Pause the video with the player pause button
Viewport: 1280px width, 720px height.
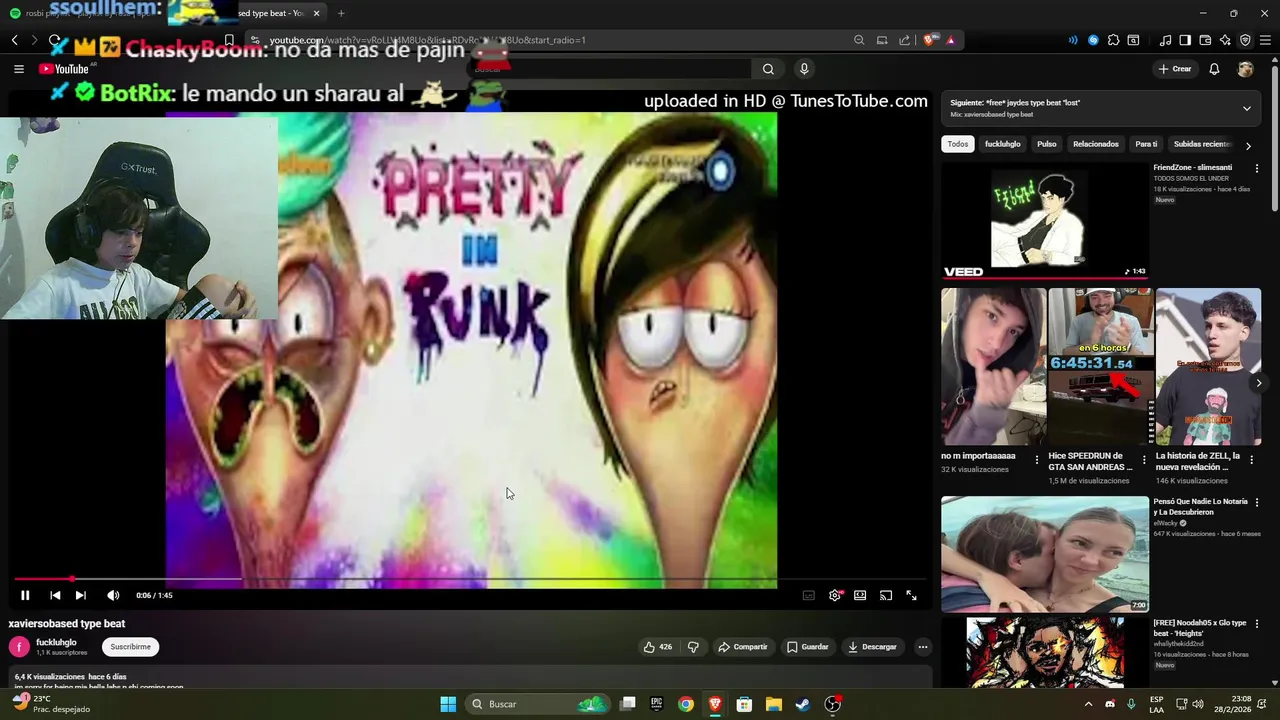tap(25, 595)
